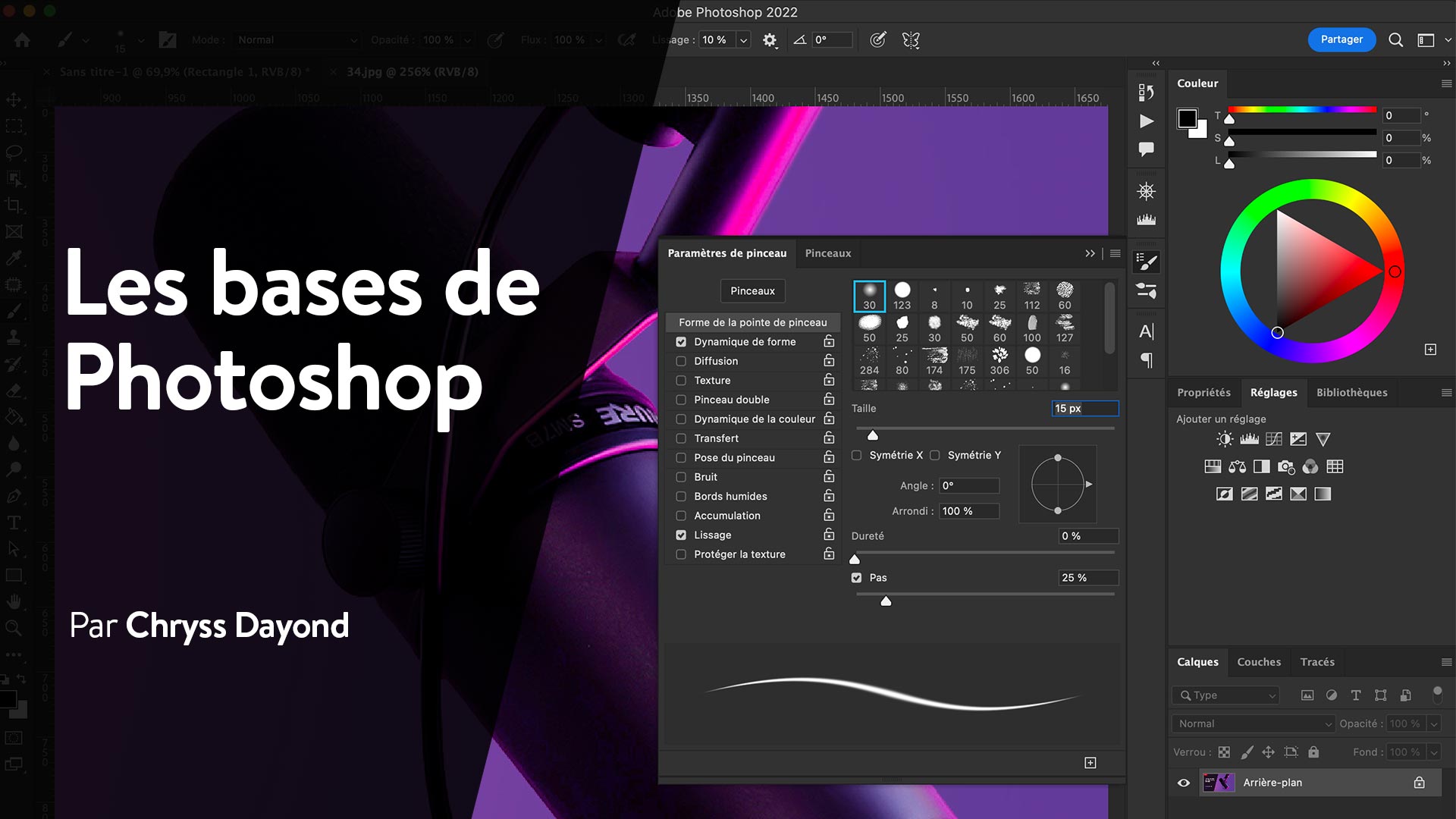Open the Brush Settings panel menu

point(1116,253)
